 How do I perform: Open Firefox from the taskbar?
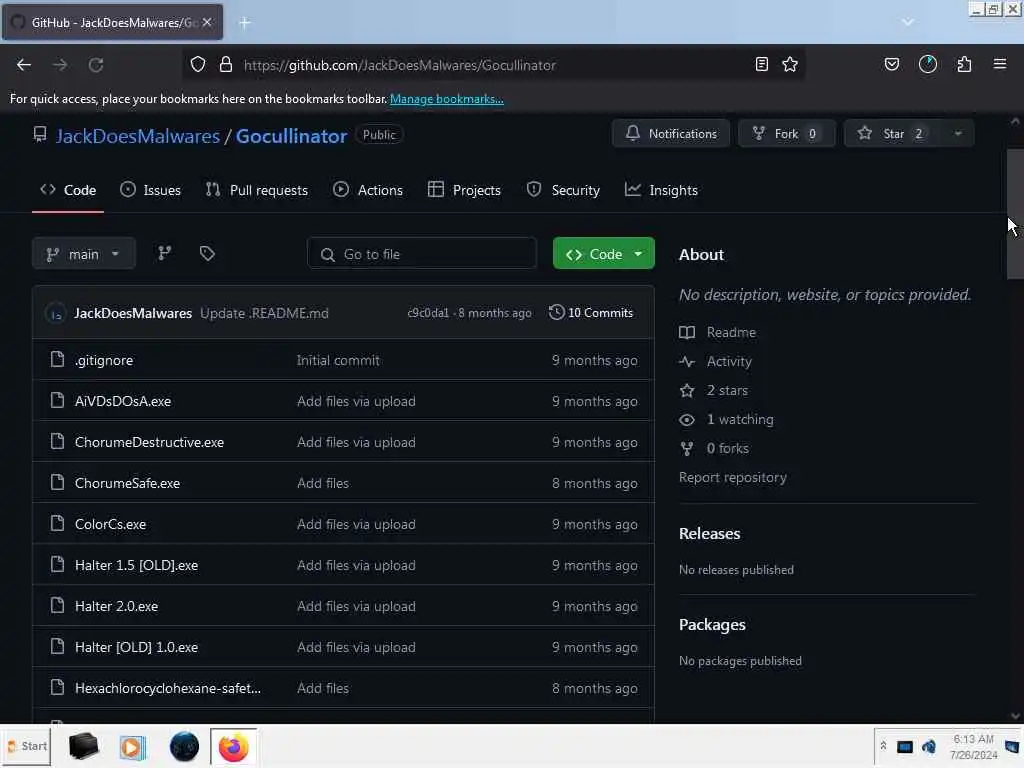click(233, 746)
